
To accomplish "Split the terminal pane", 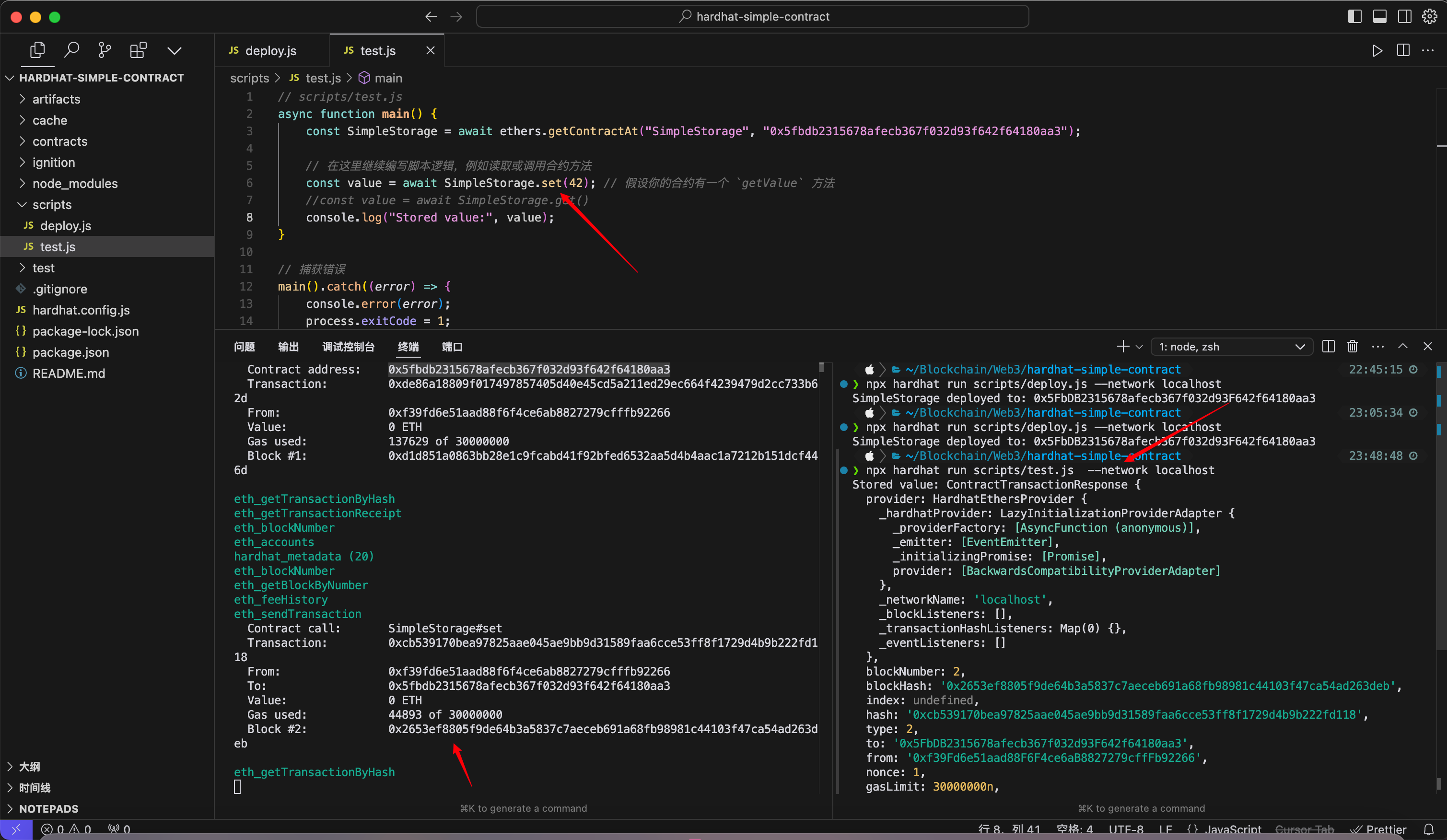I will (x=1328, y=346).
